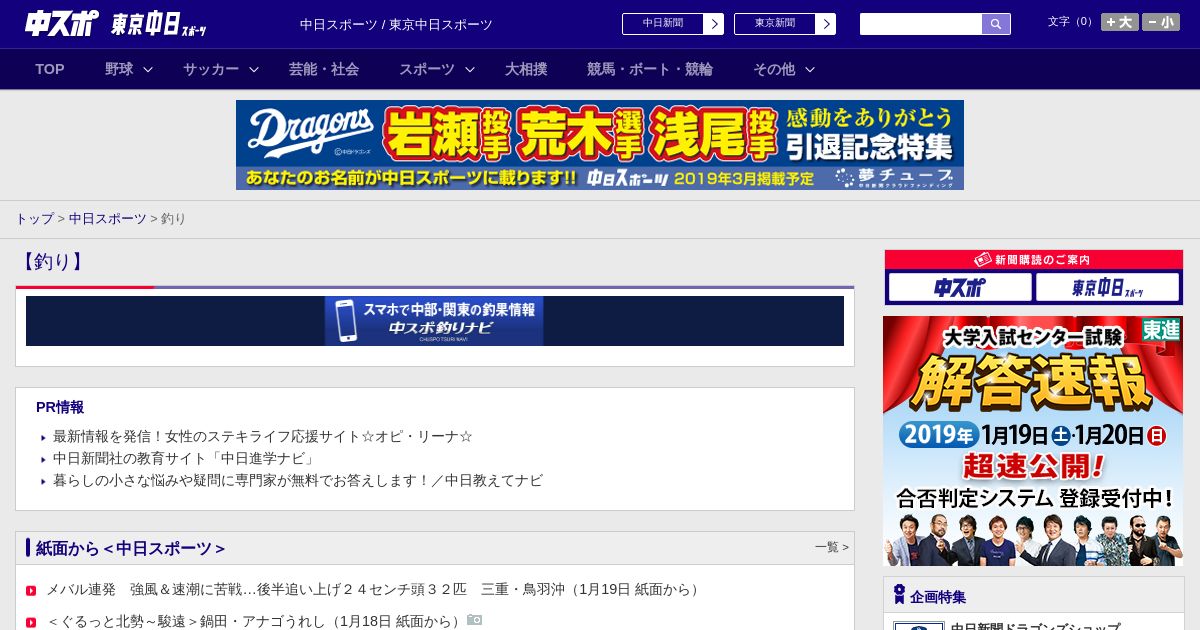This screenshot has height=630, width=1200.
Task: Open the 競馬・ボート・競輪 menu item
Action: pos(650,69)
